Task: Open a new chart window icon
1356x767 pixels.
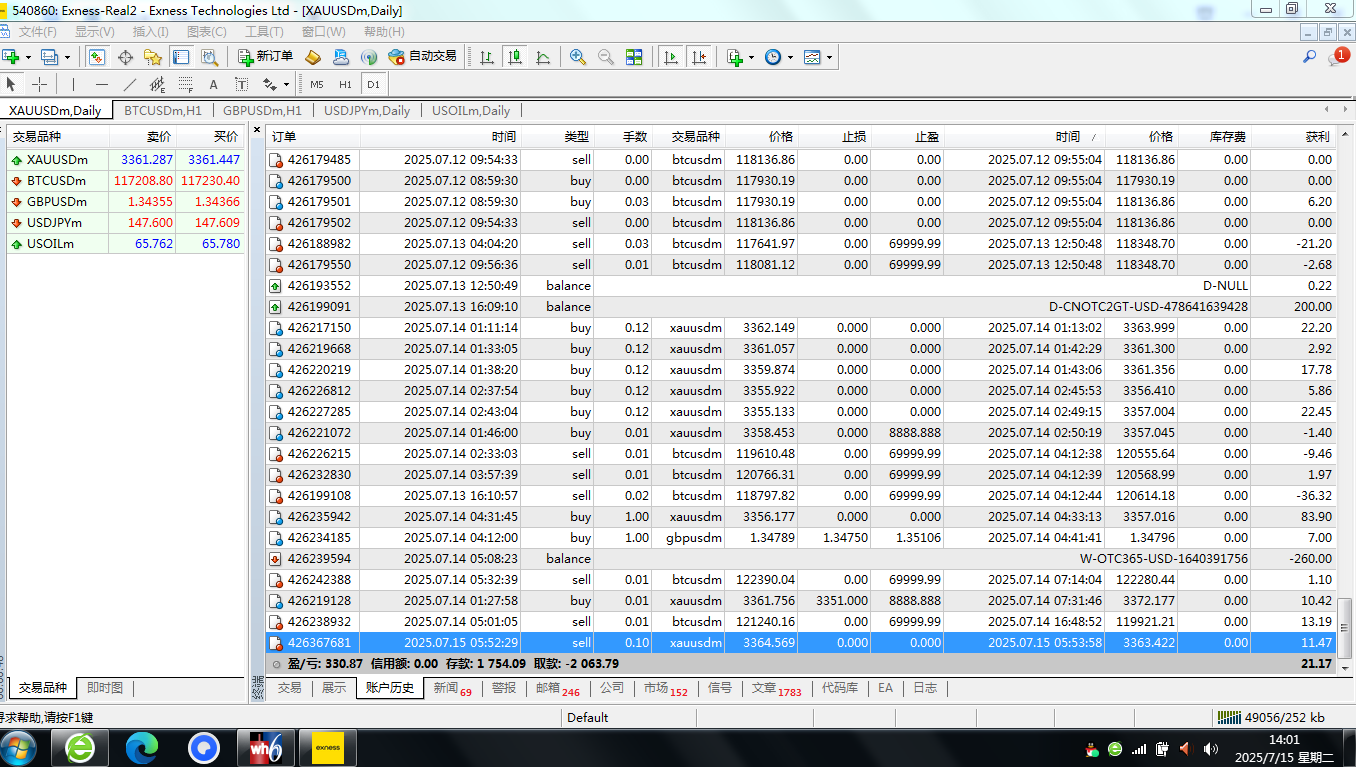Action: coord(11,57)
